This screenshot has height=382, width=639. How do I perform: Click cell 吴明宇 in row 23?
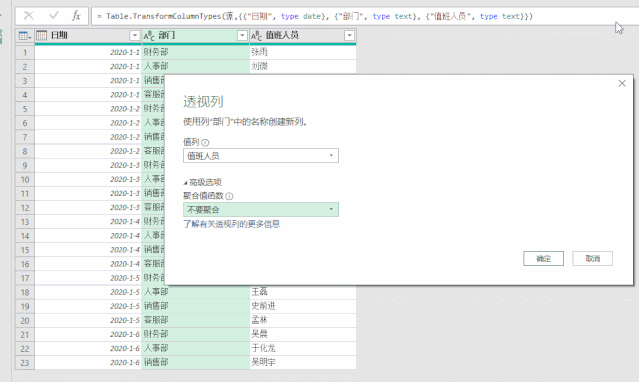[303, 362]
